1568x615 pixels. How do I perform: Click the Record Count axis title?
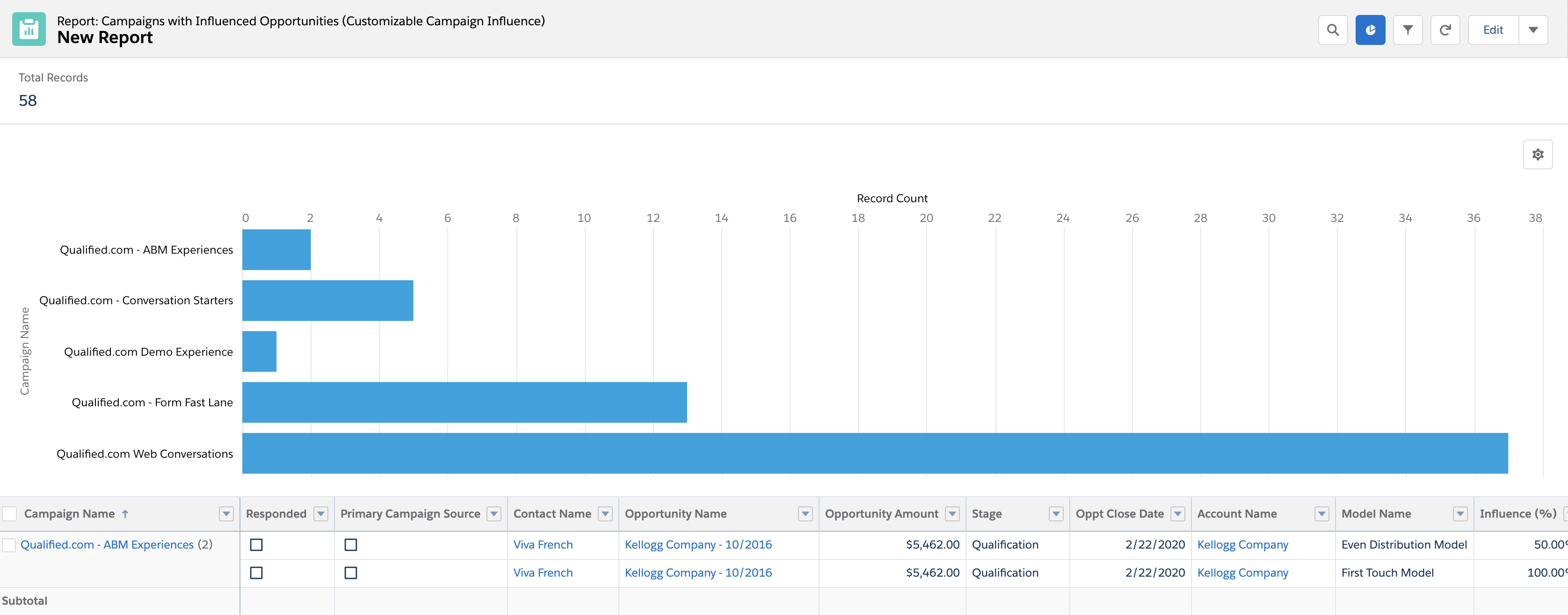[x=892, y=198]
